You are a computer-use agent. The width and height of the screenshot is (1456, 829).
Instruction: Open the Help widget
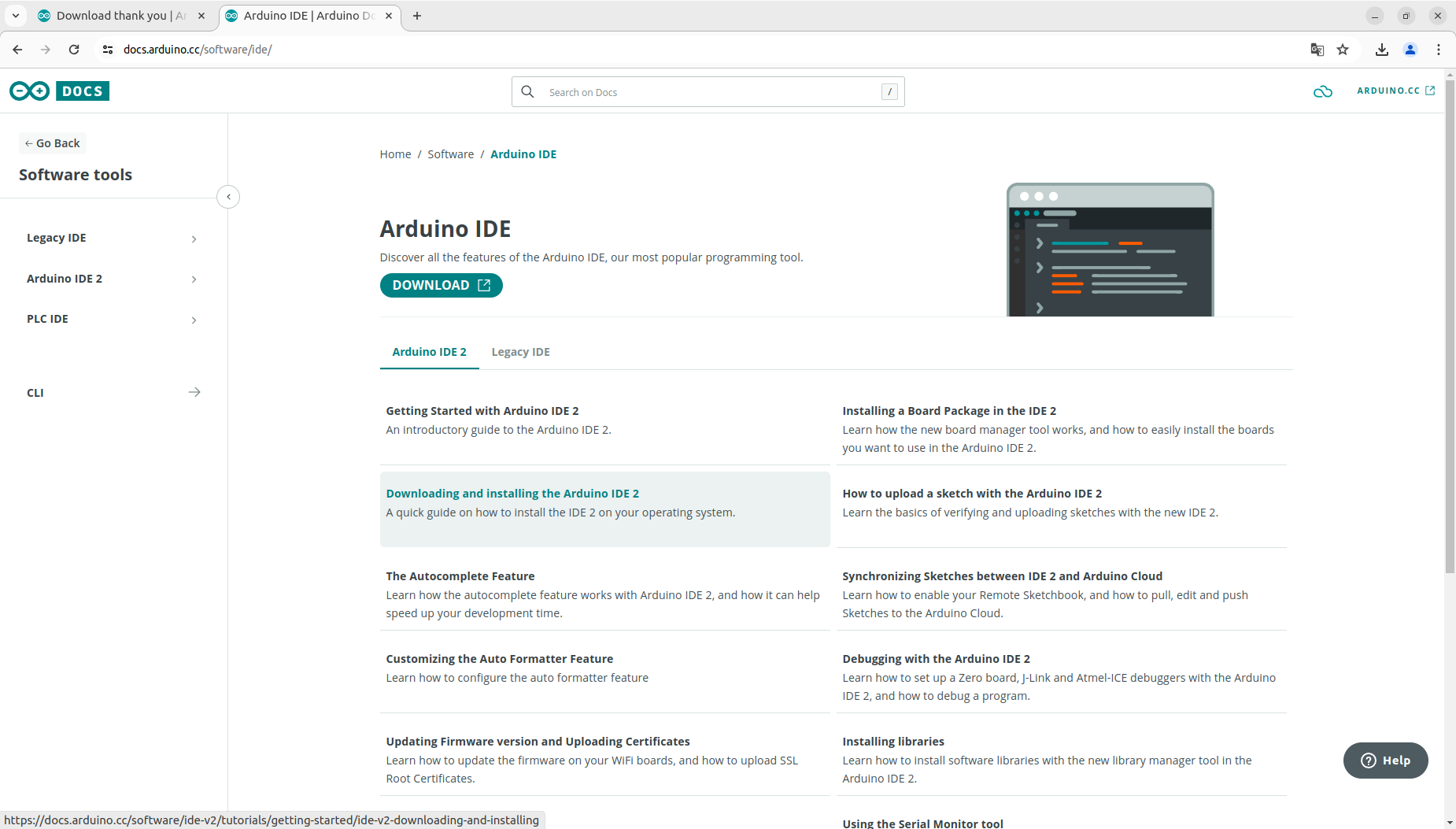[x=1384, y=760]
